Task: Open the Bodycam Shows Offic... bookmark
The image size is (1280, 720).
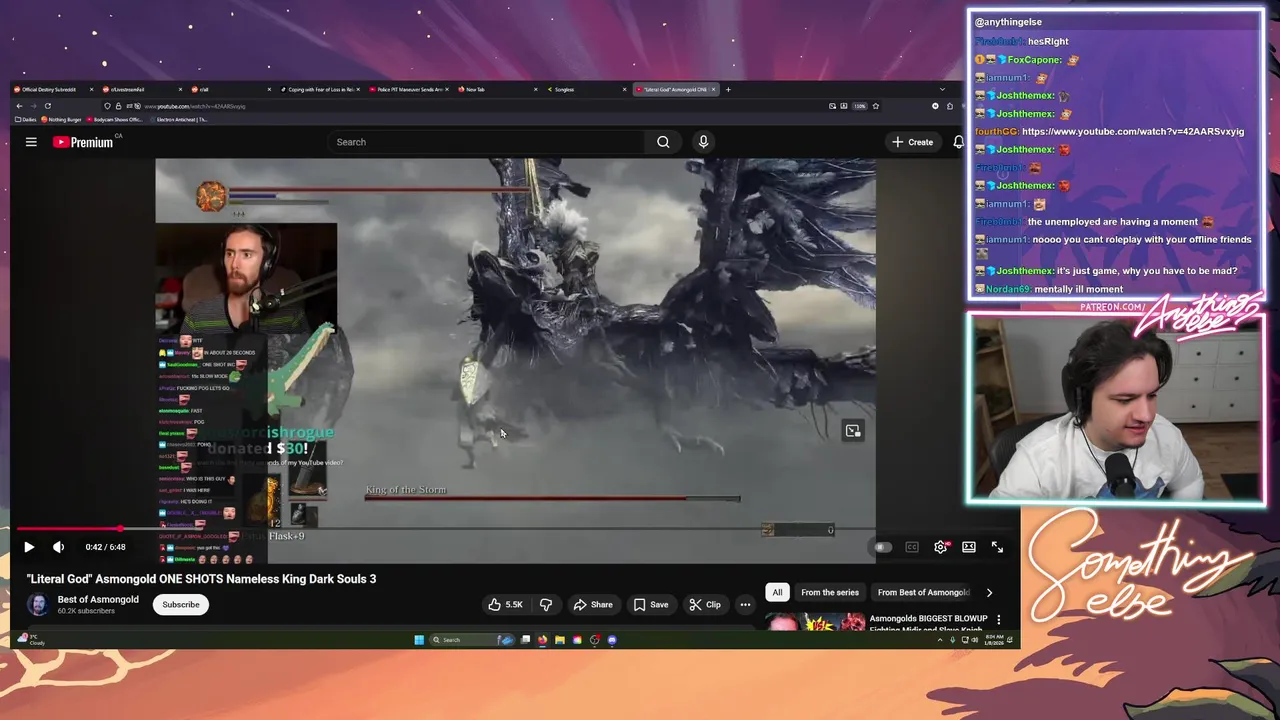Action: [x=115, y=120]
